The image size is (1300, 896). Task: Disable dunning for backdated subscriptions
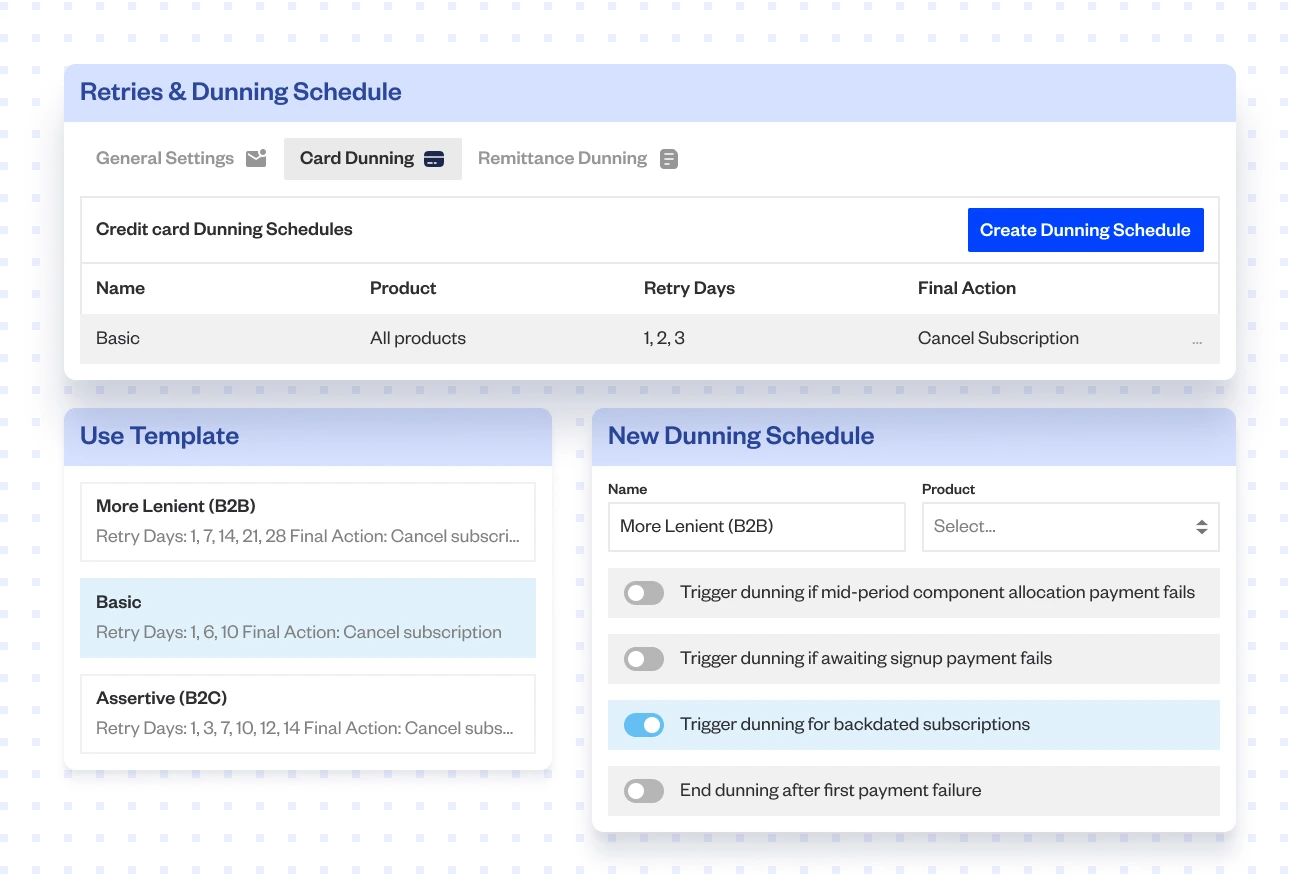(x=644, y=724)
